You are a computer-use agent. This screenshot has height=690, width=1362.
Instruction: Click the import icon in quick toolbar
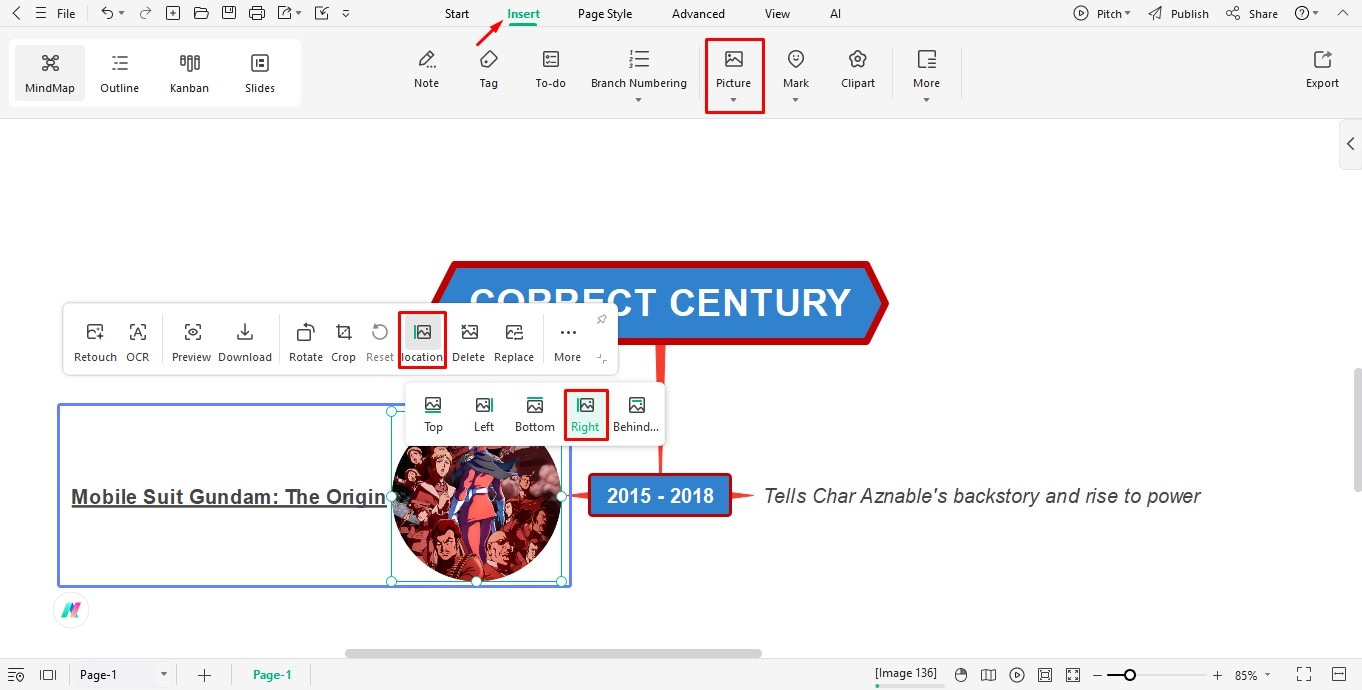[321, 14]
